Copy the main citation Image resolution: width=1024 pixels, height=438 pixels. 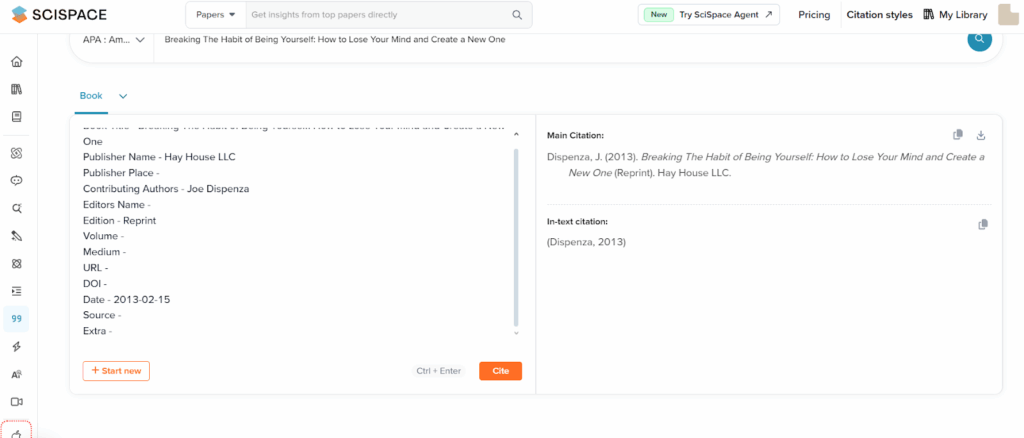[958, 135]
